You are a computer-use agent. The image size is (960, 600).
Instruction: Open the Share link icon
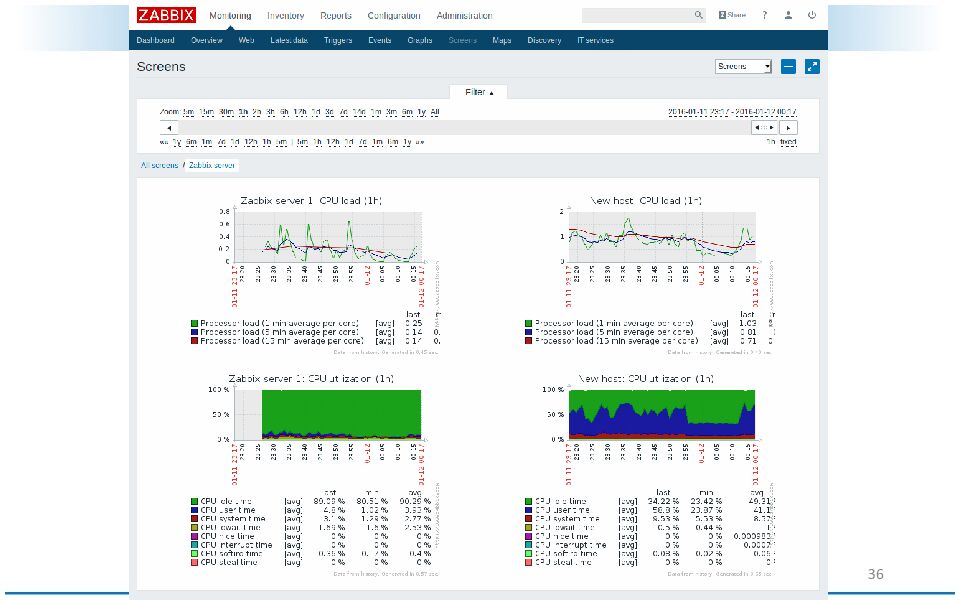click(x=732, y=16)
